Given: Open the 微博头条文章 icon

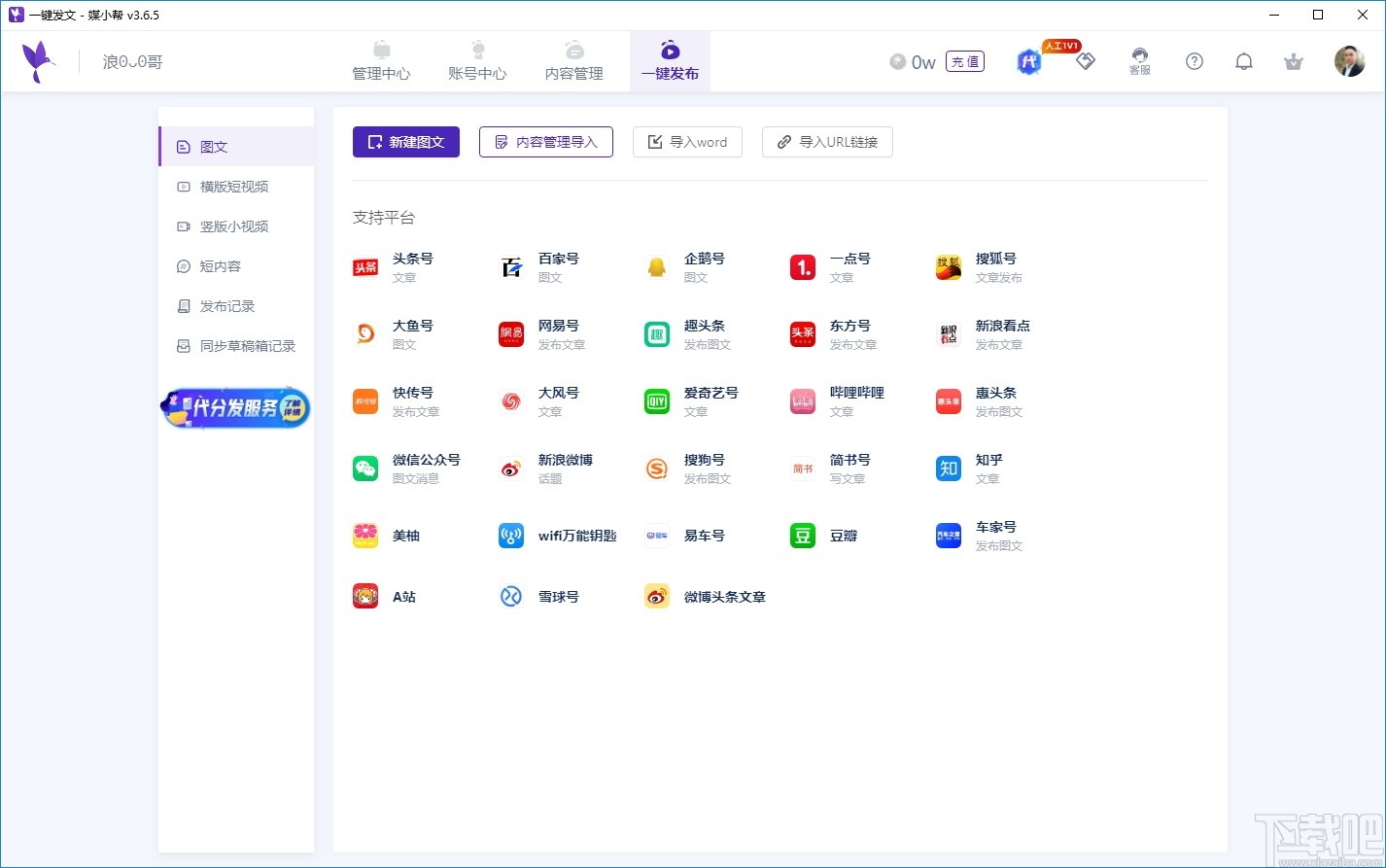Looking at the screenshot, I should click(657, 596).
